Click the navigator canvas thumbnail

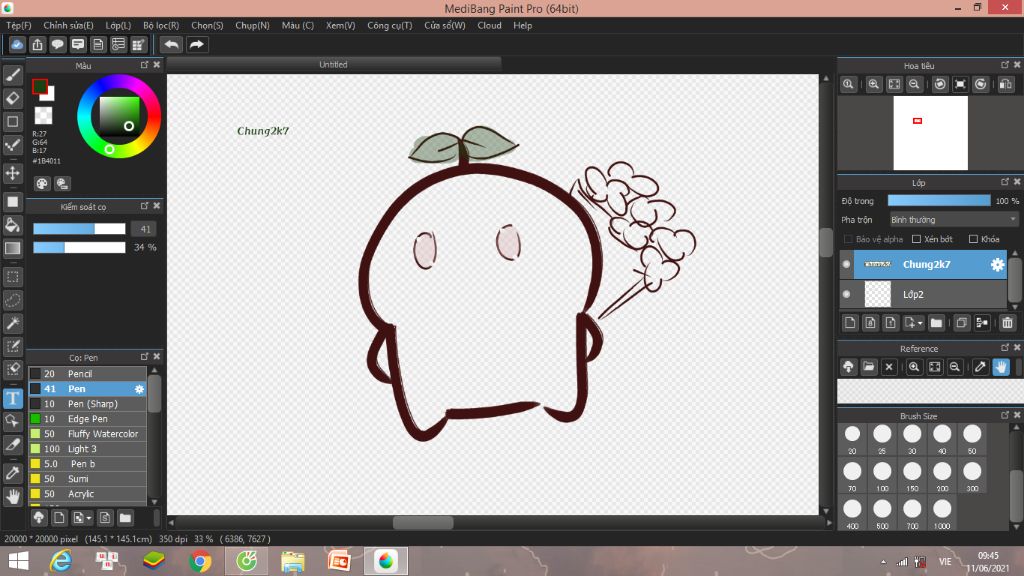pos(931,133)
